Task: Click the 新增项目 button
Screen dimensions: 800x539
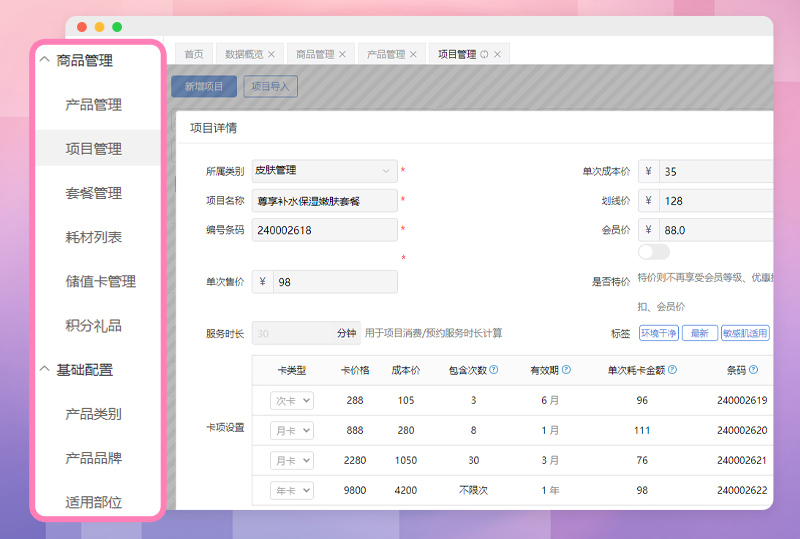Action: point(204,87)
